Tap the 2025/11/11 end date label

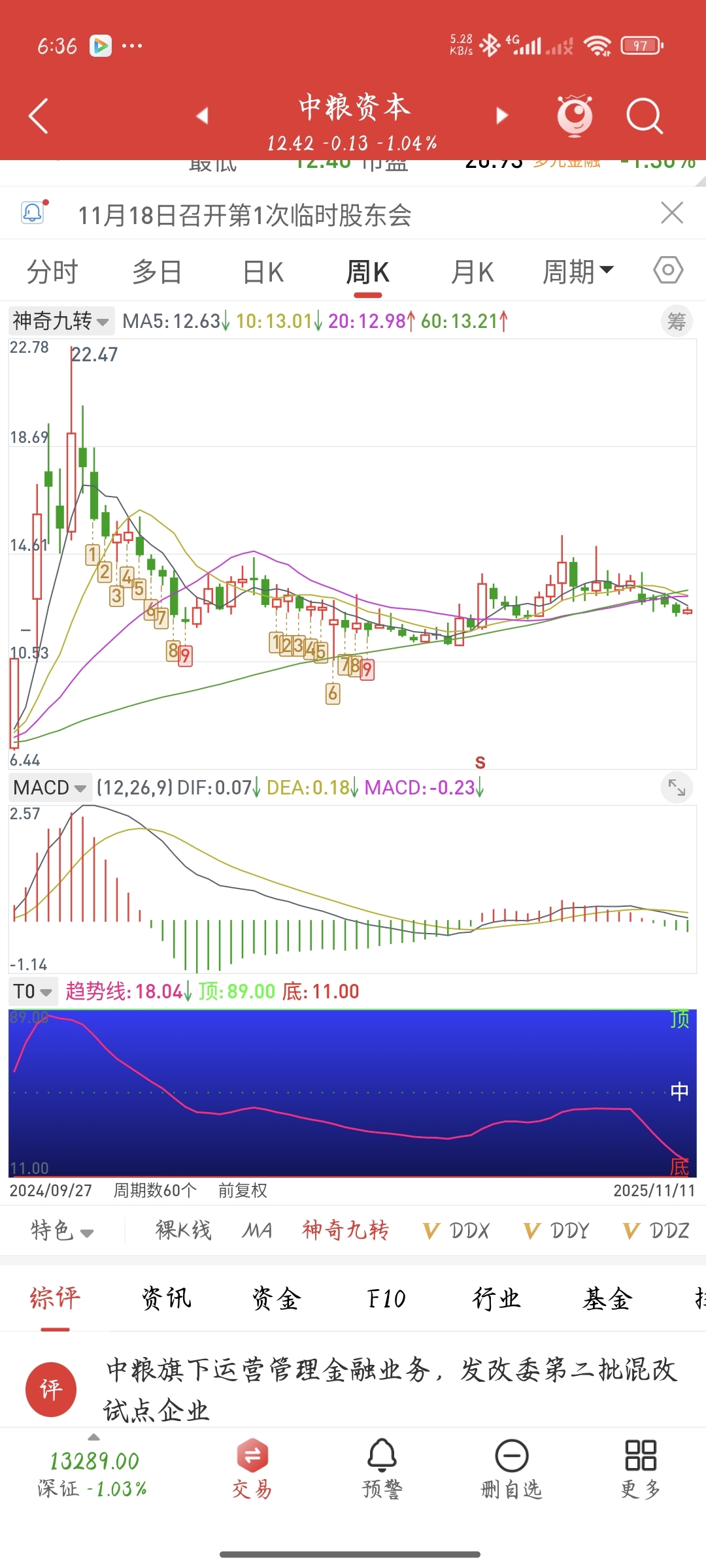pos(654,1190)
